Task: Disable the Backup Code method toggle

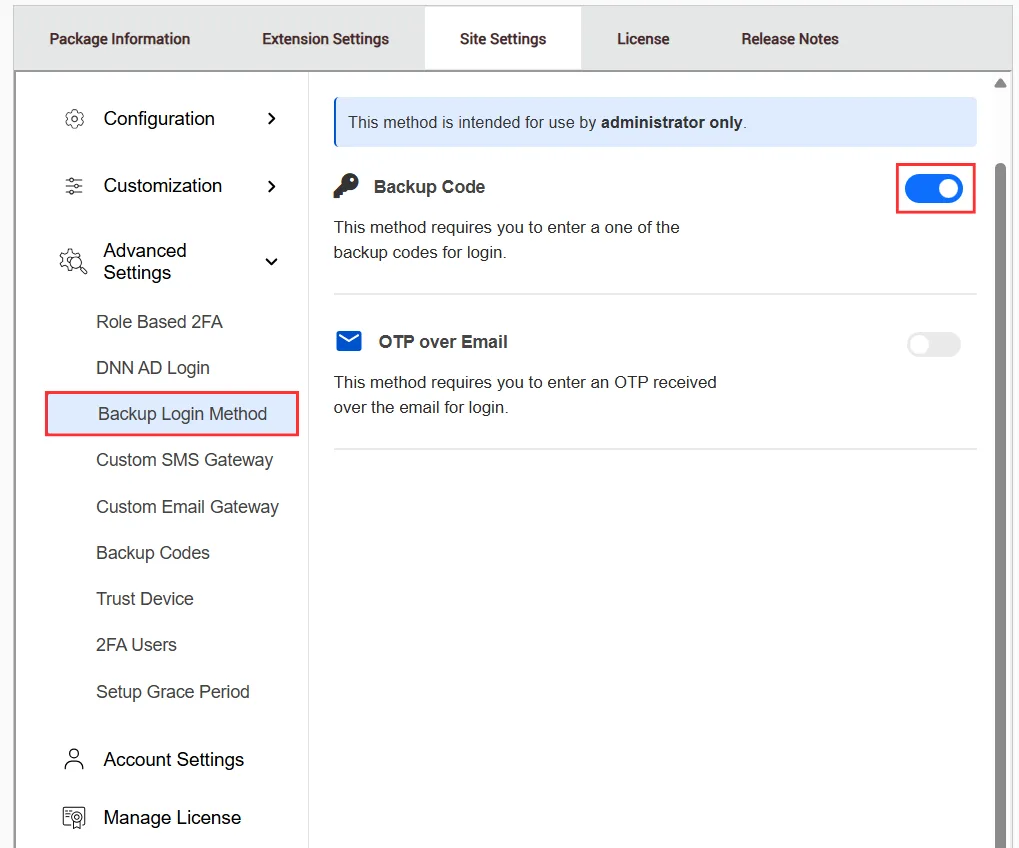Action: (x=934, y=188)
